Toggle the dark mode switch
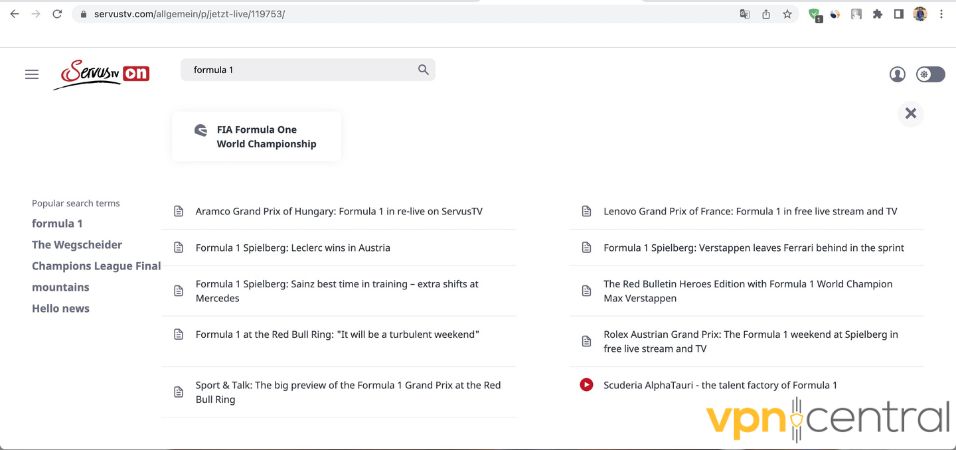This screenshot has width=956, height=450. pos(930,74)
